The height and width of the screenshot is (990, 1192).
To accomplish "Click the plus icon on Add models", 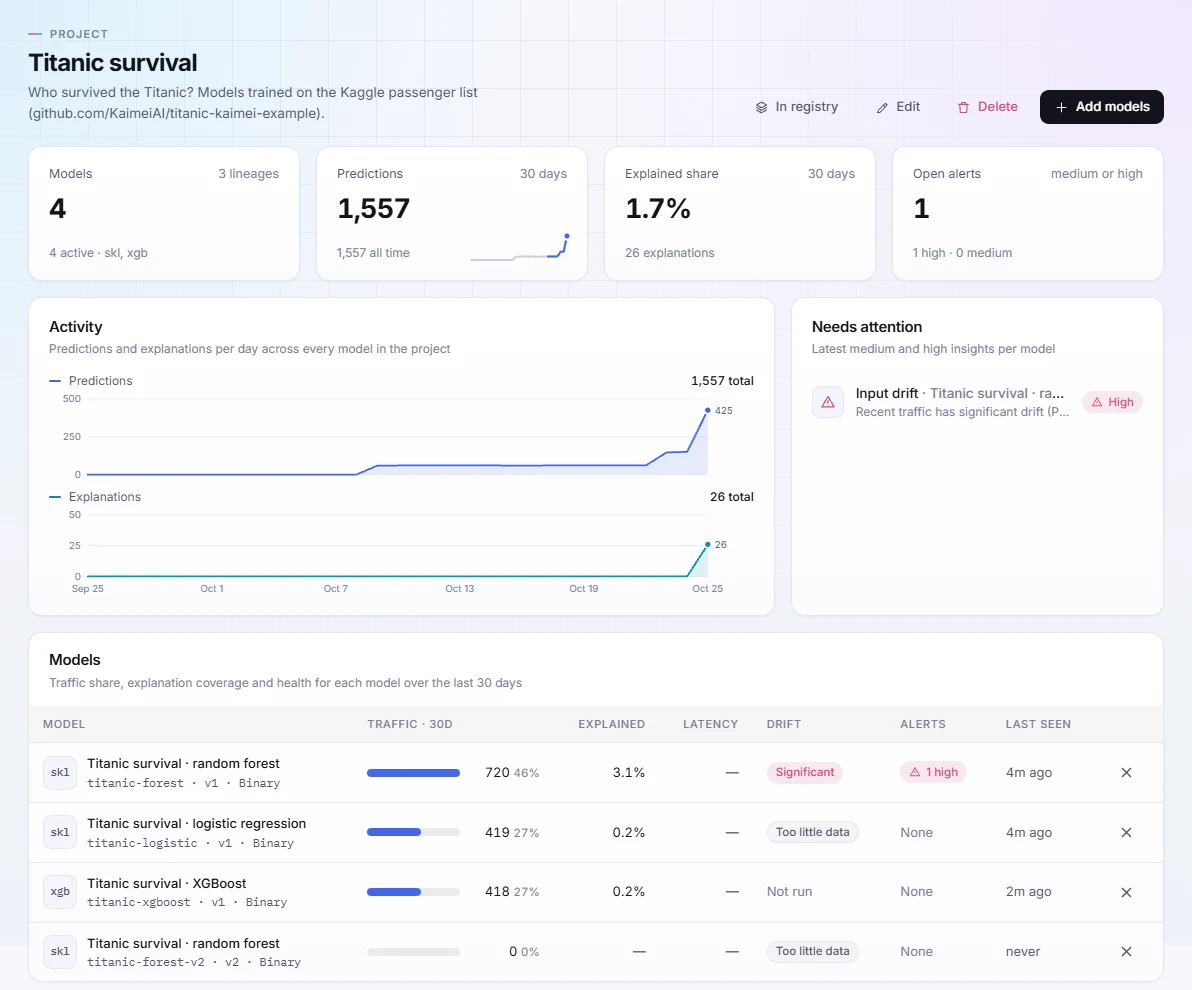I will (1061, 107).
